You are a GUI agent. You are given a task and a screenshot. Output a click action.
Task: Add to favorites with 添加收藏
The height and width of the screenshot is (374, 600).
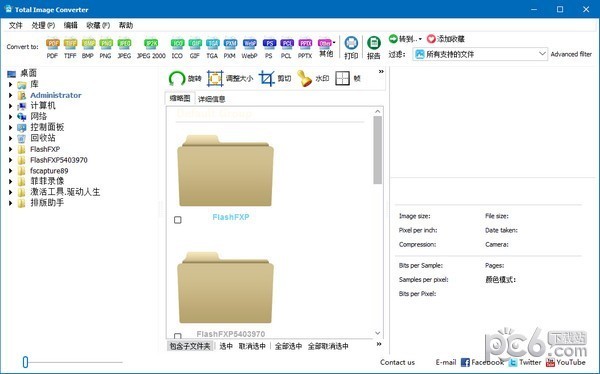click(446, 39)
